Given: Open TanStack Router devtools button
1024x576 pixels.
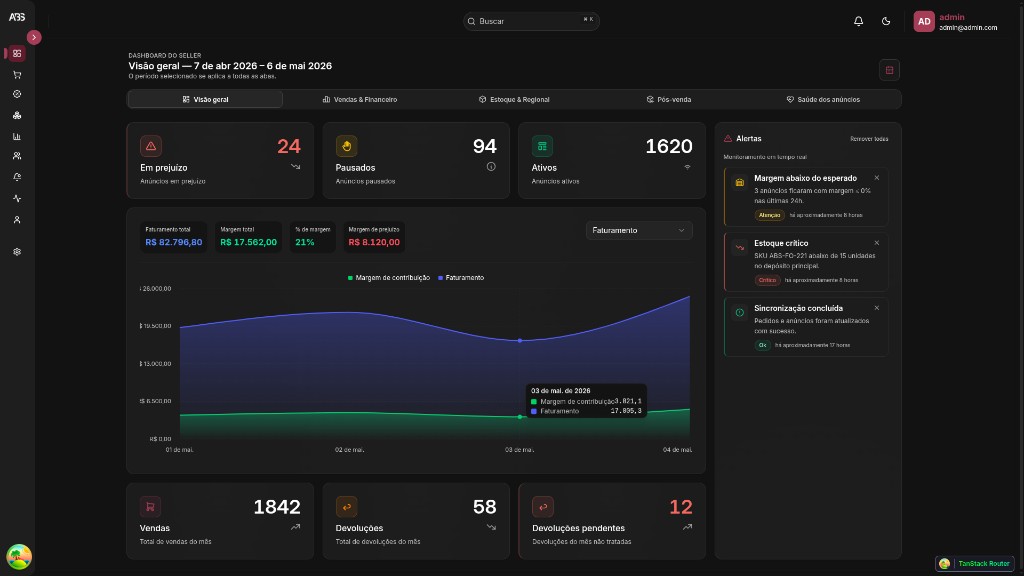Looking at the screenshot, I should coord(975,564).
